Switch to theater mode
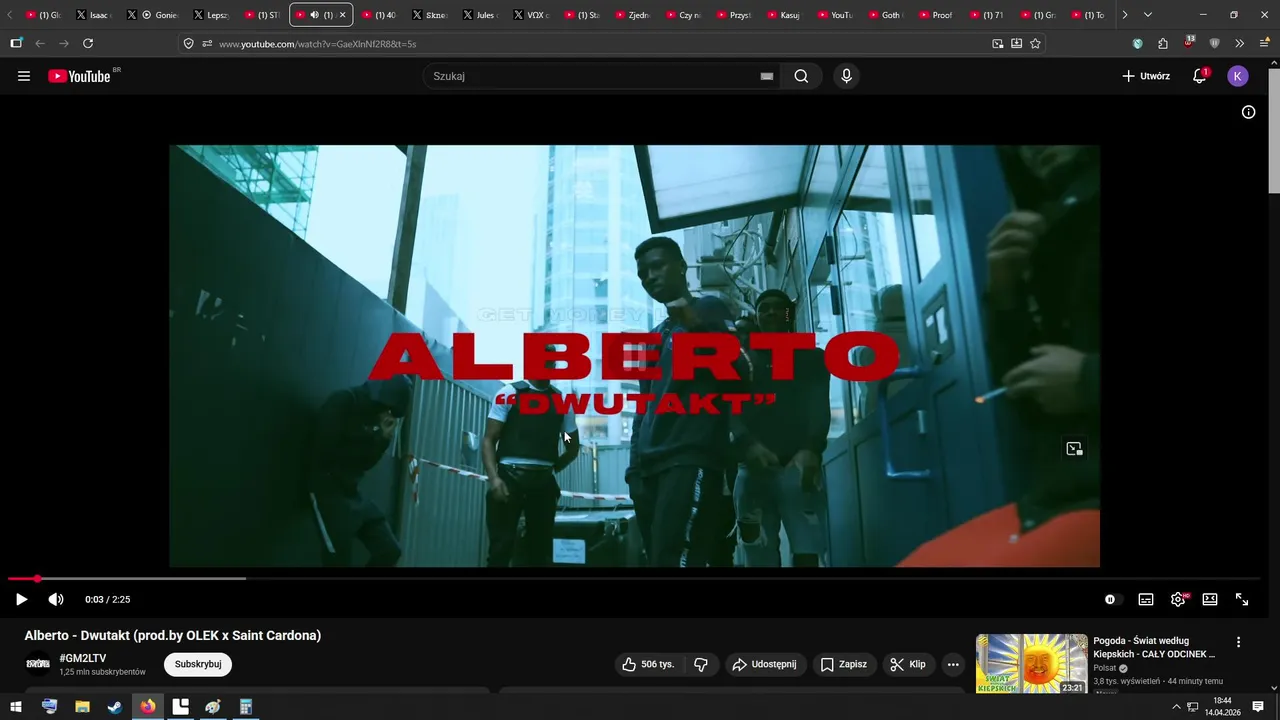This screenshot has width=1280, height=720. tap(1210, 599)
